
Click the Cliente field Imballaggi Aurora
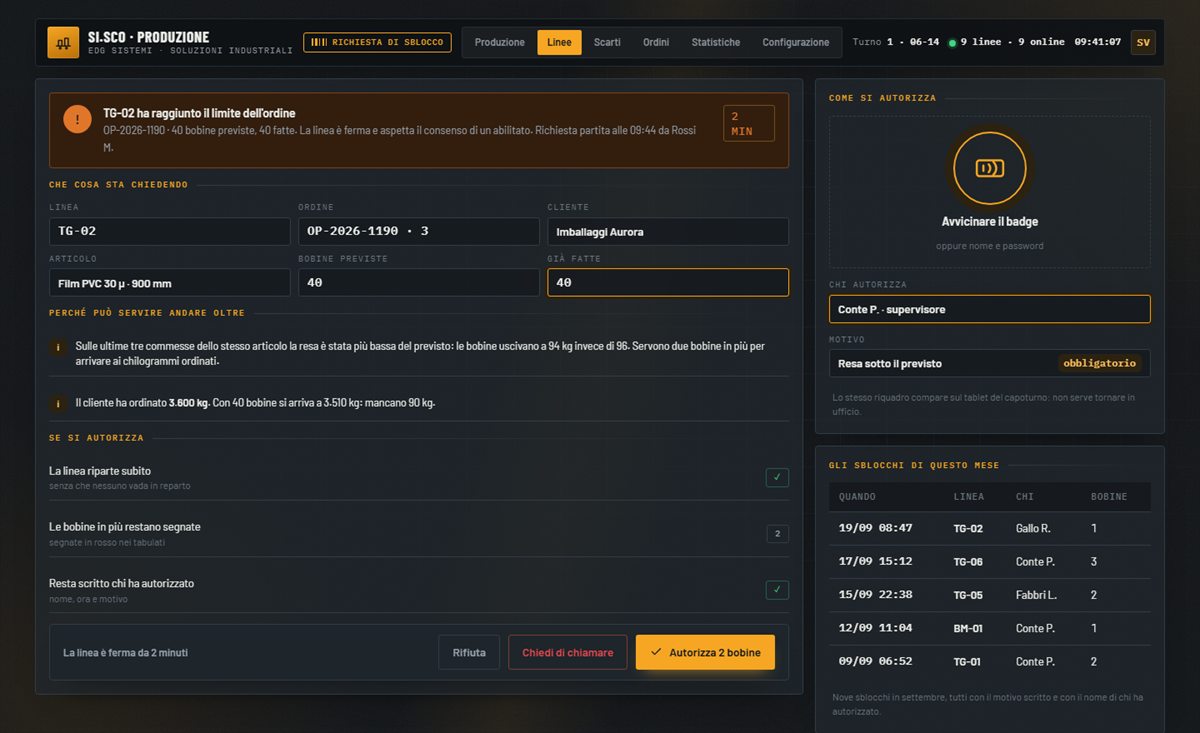click(668, 231)
